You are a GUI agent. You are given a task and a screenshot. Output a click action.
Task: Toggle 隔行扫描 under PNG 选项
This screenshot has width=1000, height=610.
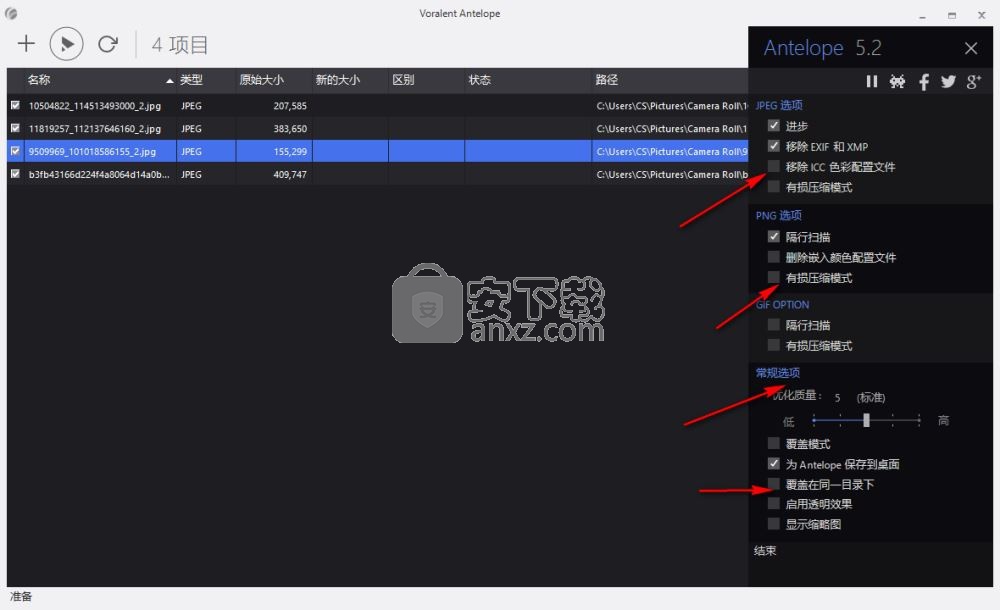[x=774, y=237]
